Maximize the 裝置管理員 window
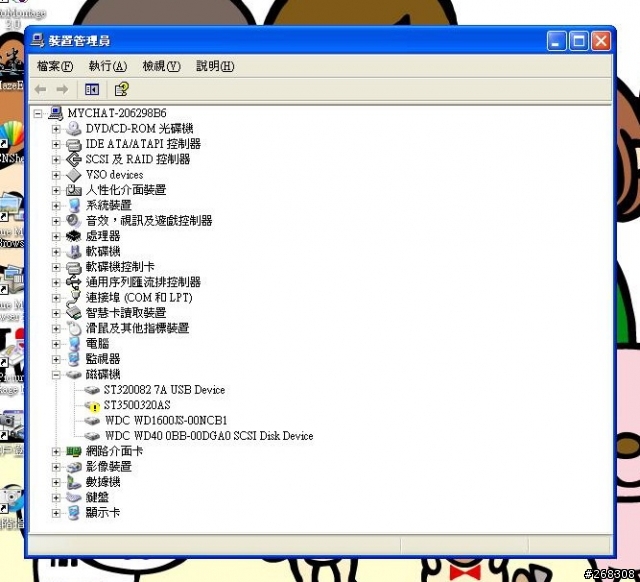Screen dimensions: 640x582 [579, 41]
